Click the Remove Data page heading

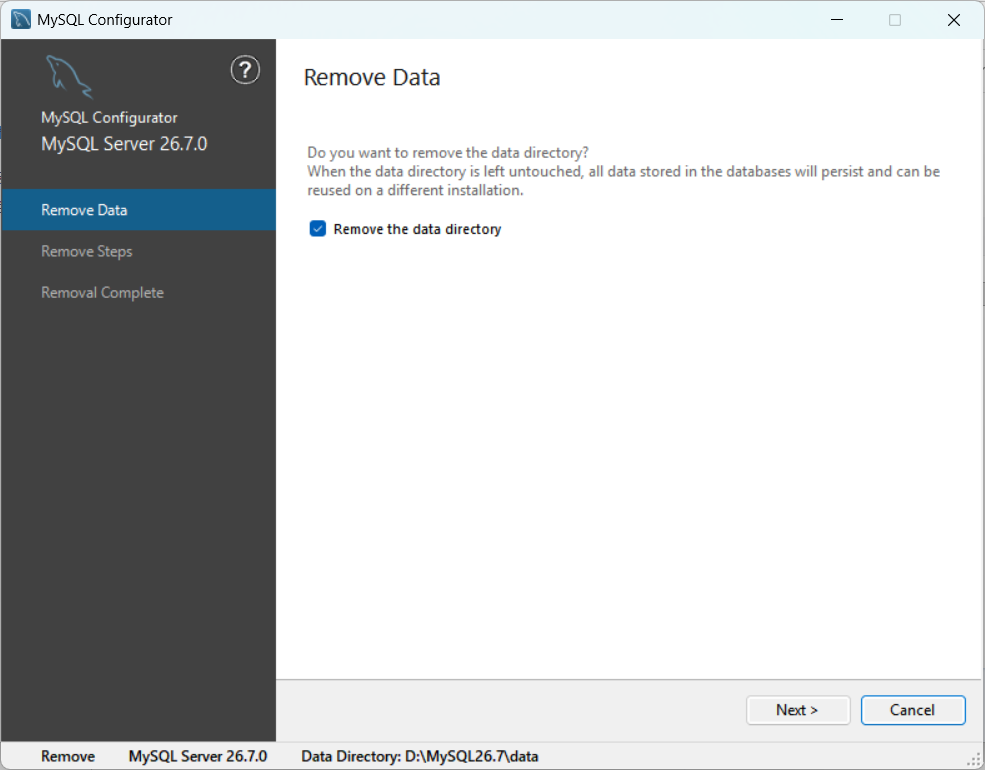tap(372, 77)
